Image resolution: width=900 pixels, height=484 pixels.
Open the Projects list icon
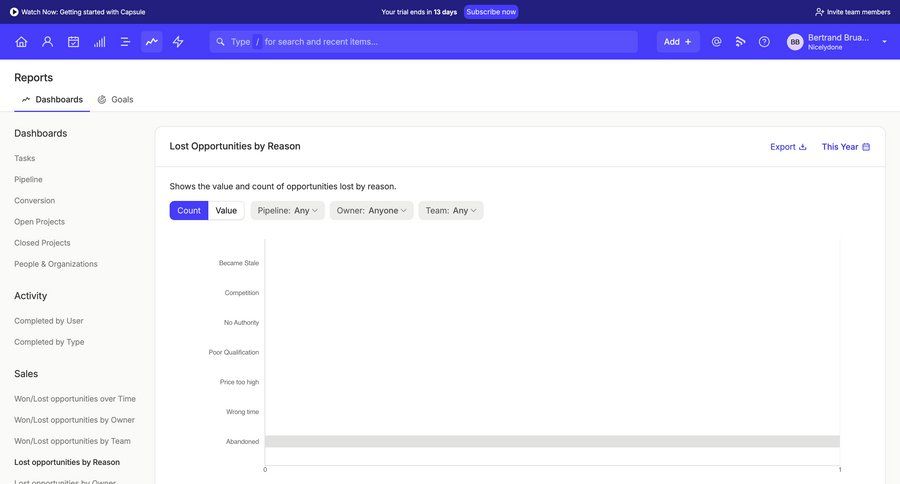tap(125, 42)
